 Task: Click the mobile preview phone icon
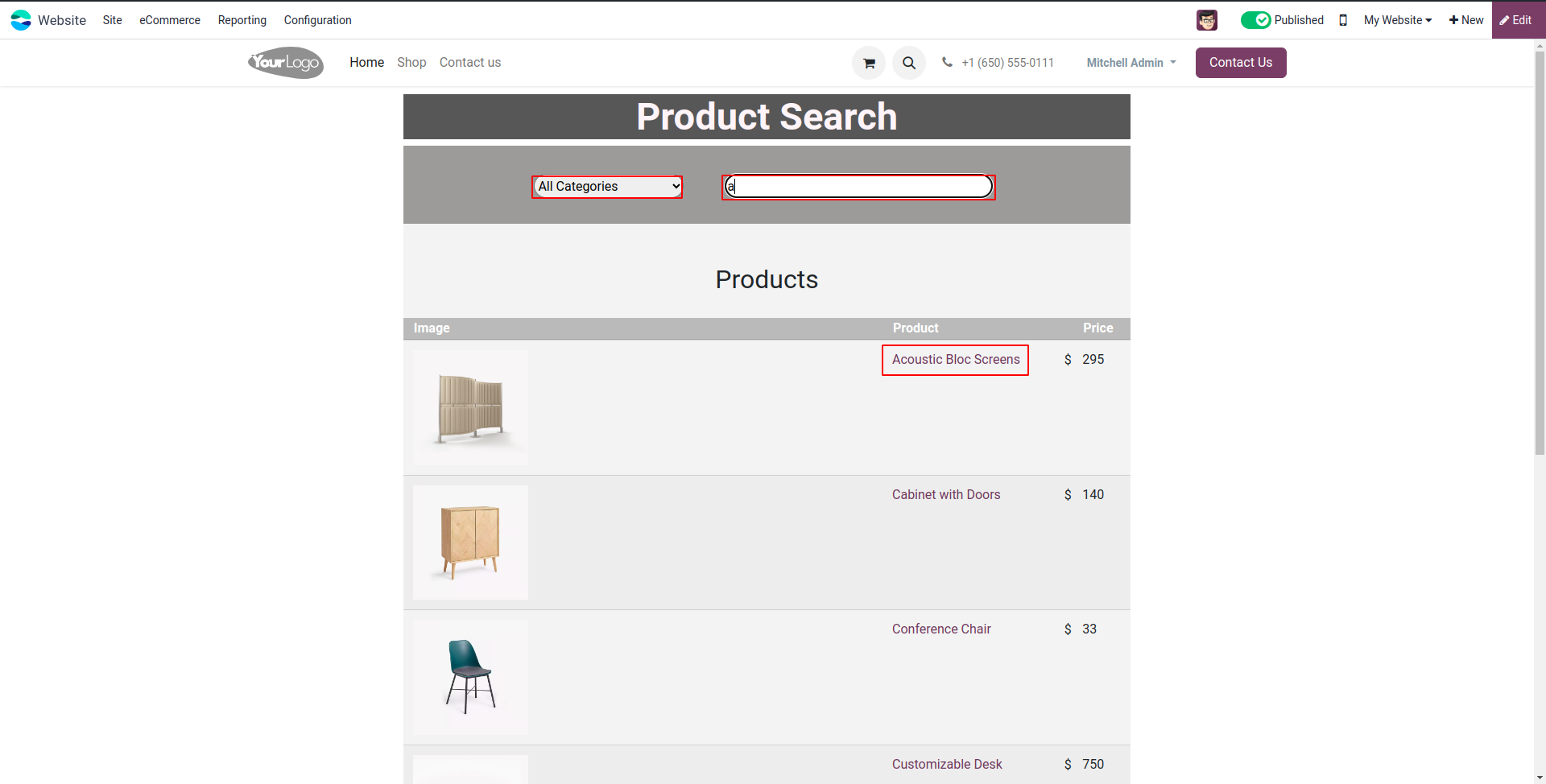click(x=1343, y=20)
